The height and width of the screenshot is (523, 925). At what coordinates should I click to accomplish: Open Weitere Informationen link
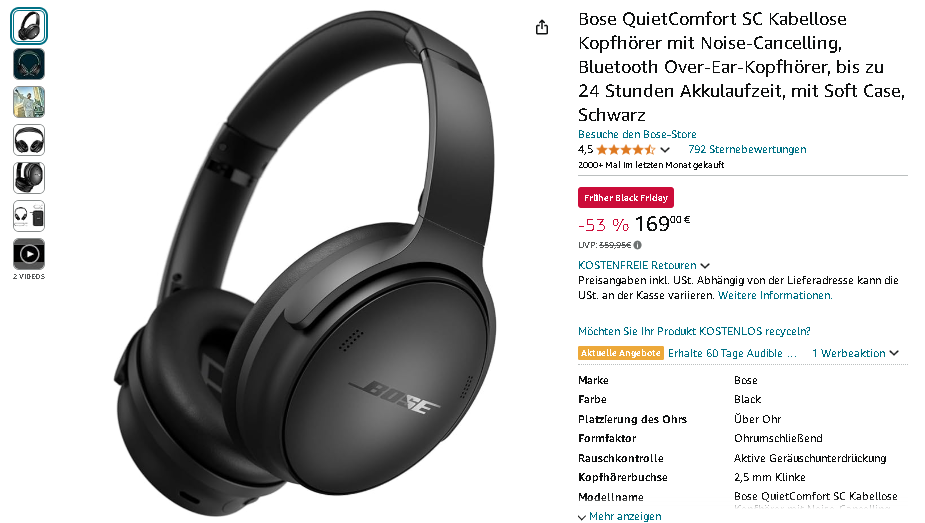point(775,295)
